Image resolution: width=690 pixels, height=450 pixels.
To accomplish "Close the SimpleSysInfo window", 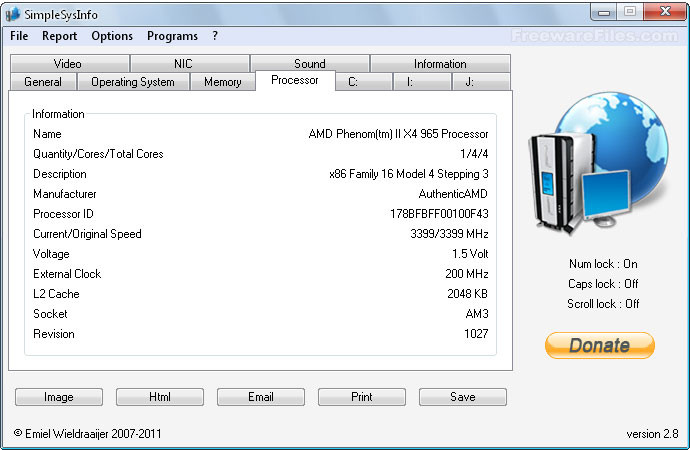I will click(665, 11).
